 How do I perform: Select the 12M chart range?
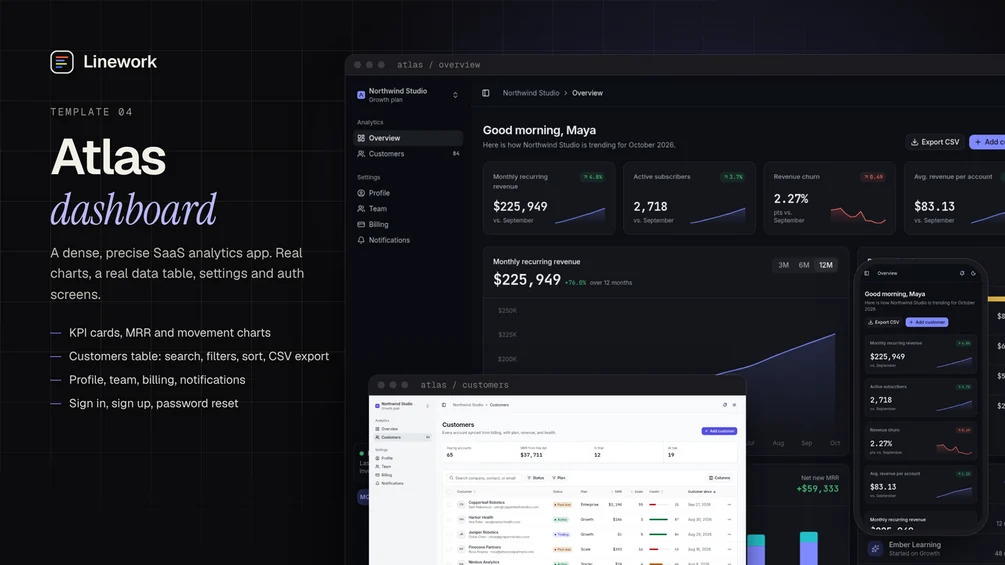tap(826, 265)
